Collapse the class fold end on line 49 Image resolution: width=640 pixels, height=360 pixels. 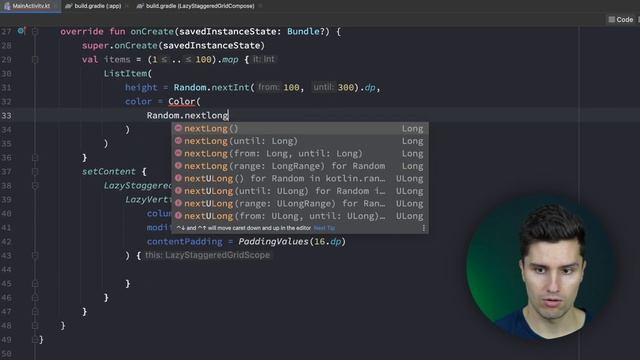35,339
